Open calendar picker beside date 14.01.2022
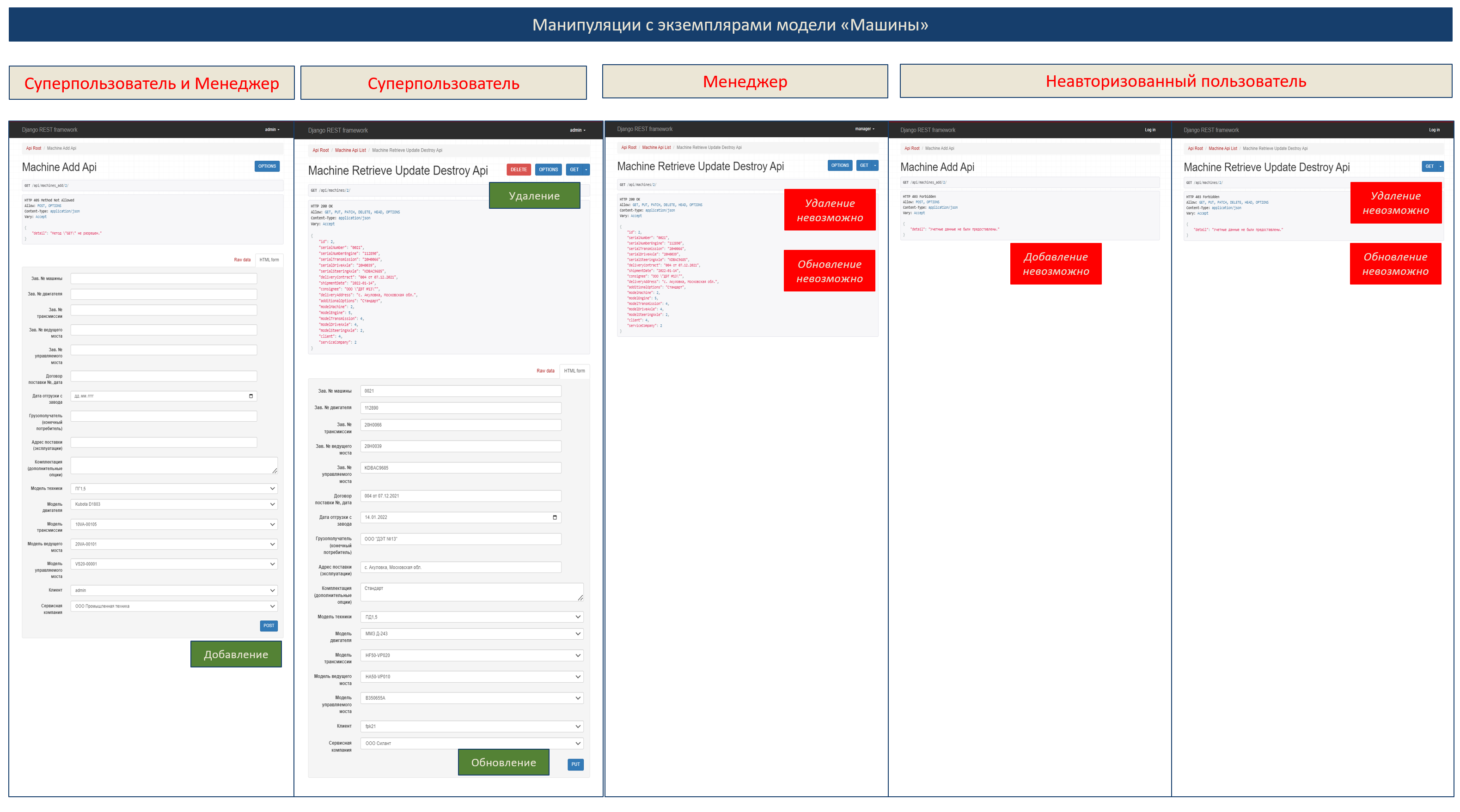The width and height of the screenshot is (1460, 812). (x=555, y=517)
